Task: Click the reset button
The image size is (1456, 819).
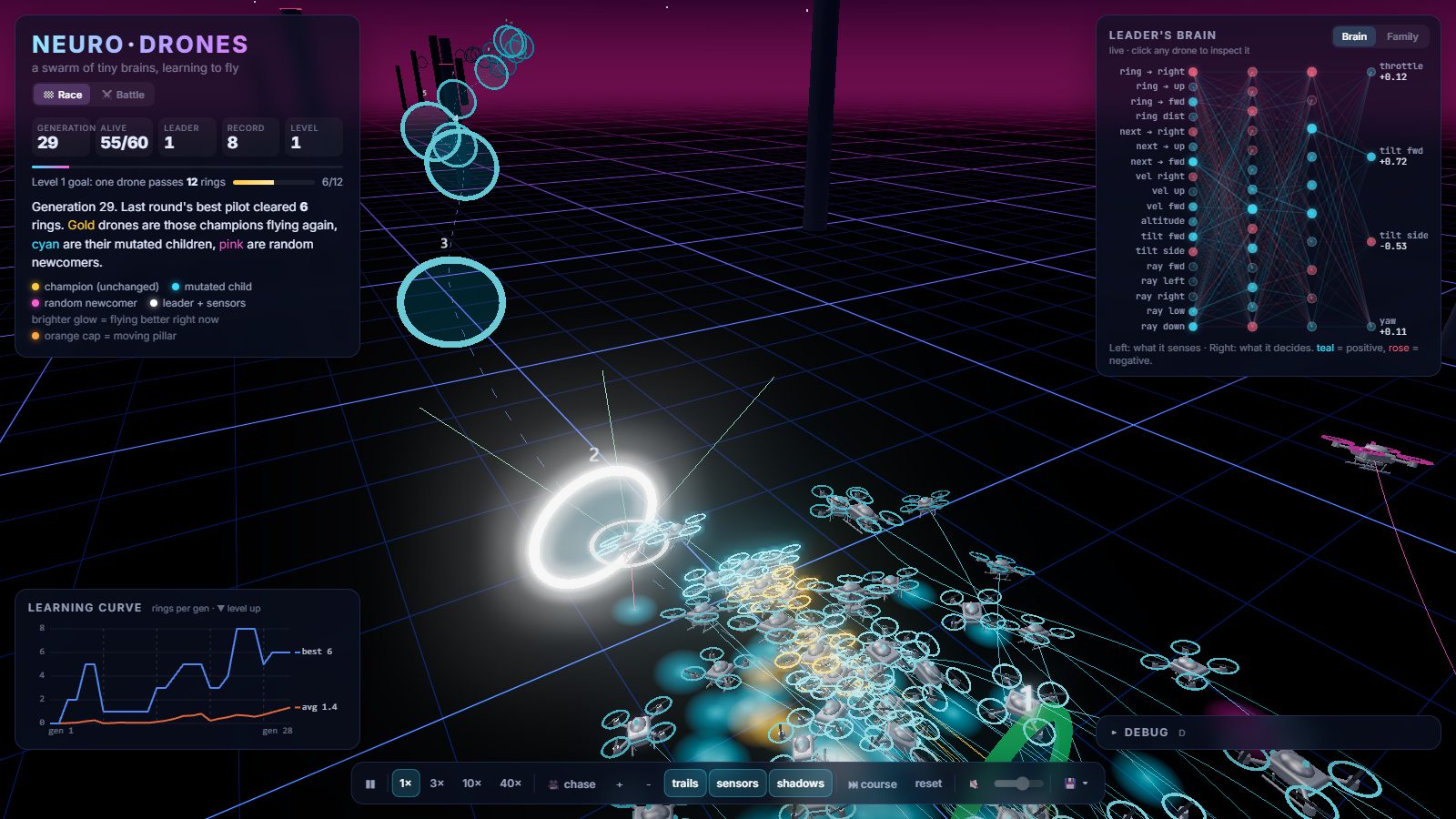Action: coord(928,784)
